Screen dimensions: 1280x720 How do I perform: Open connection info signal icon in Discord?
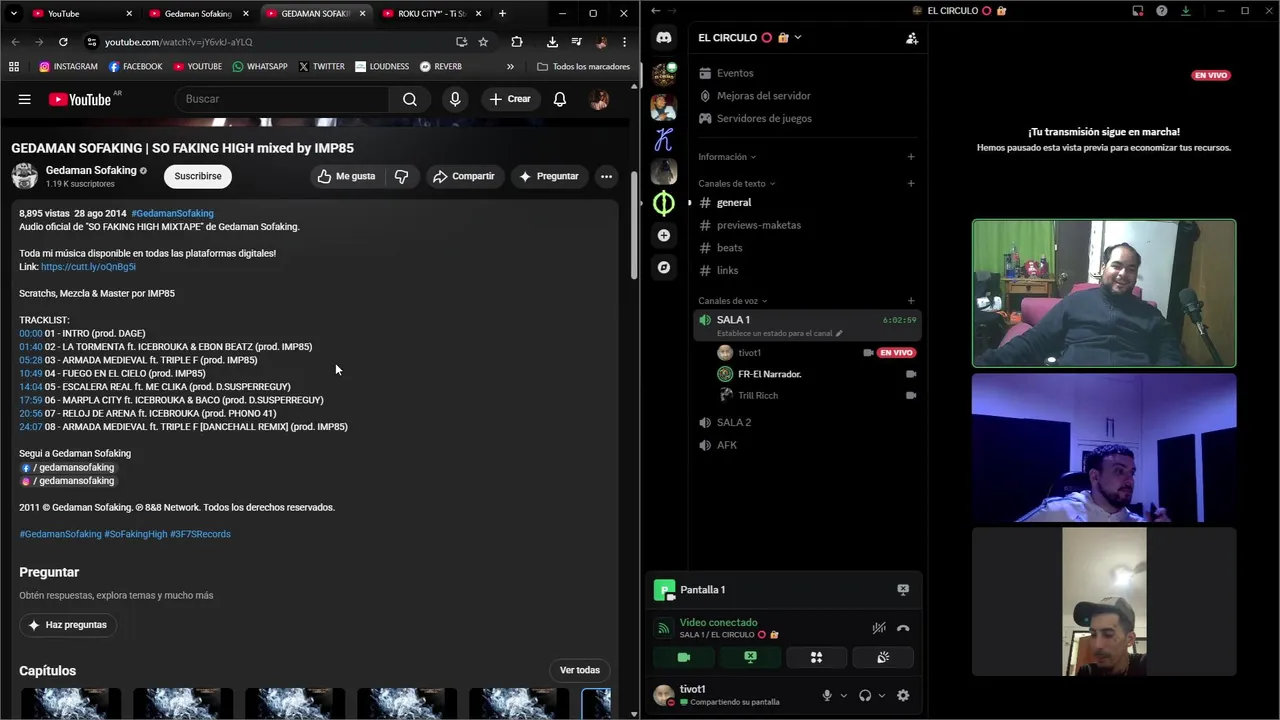point(663,628)
